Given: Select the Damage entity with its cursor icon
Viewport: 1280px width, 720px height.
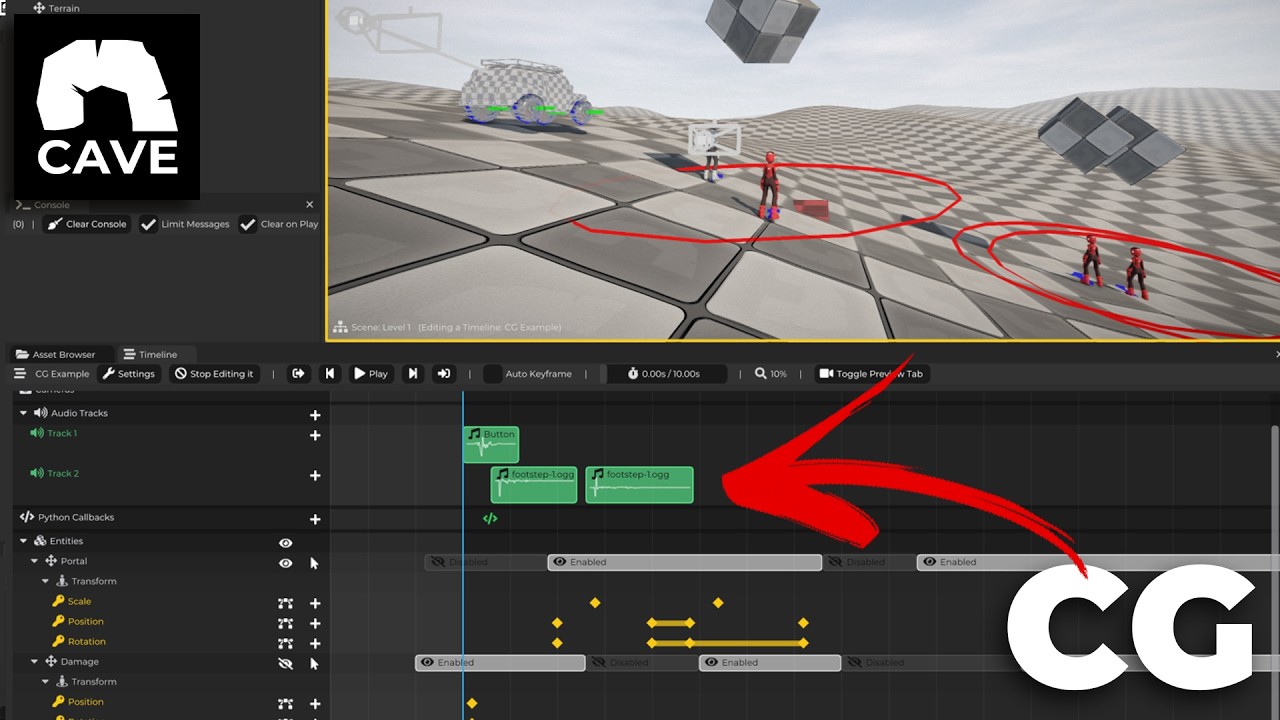Looking at the screenshot, I should point(314,663).
